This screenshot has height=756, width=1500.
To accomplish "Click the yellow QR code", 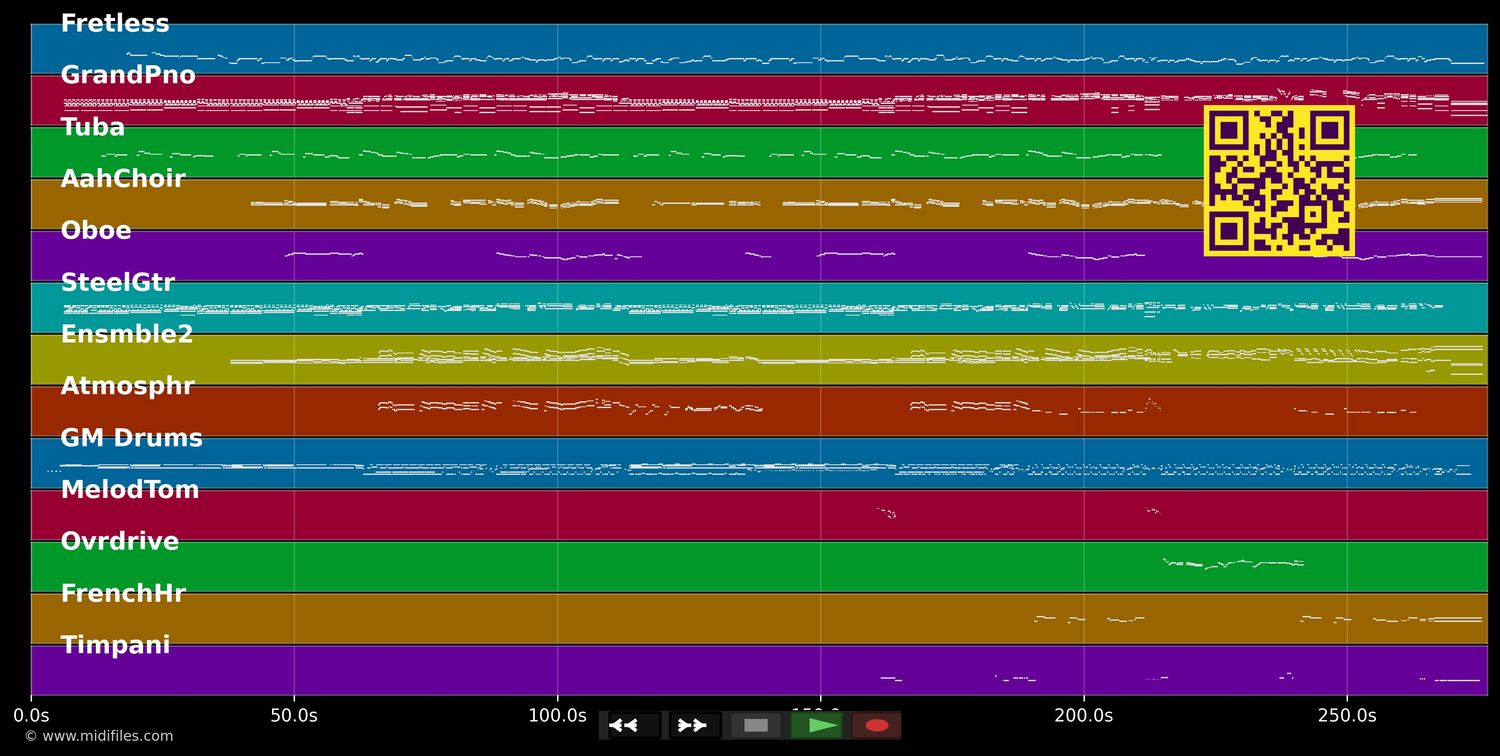I will 1279,181.
